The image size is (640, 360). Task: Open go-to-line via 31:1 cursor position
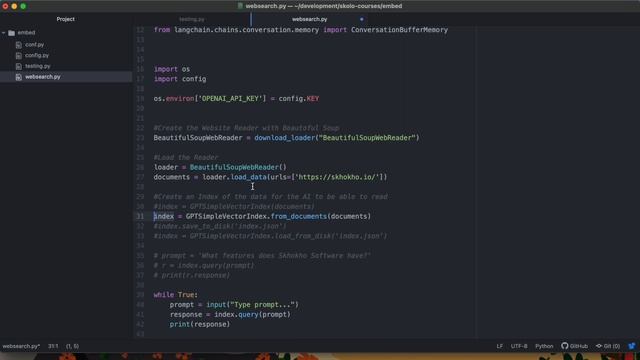(x=53, y=346)
